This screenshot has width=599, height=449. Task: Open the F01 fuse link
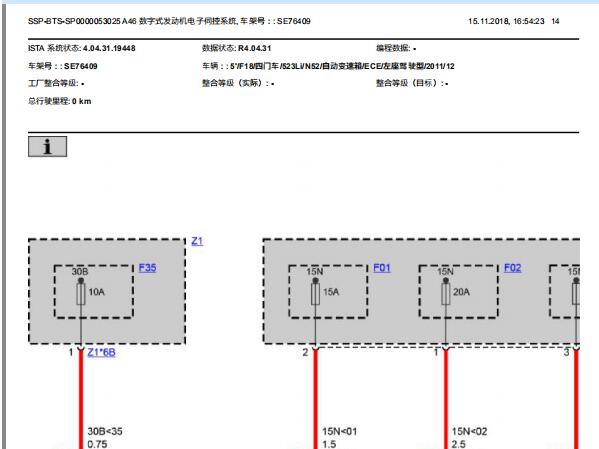382,268
